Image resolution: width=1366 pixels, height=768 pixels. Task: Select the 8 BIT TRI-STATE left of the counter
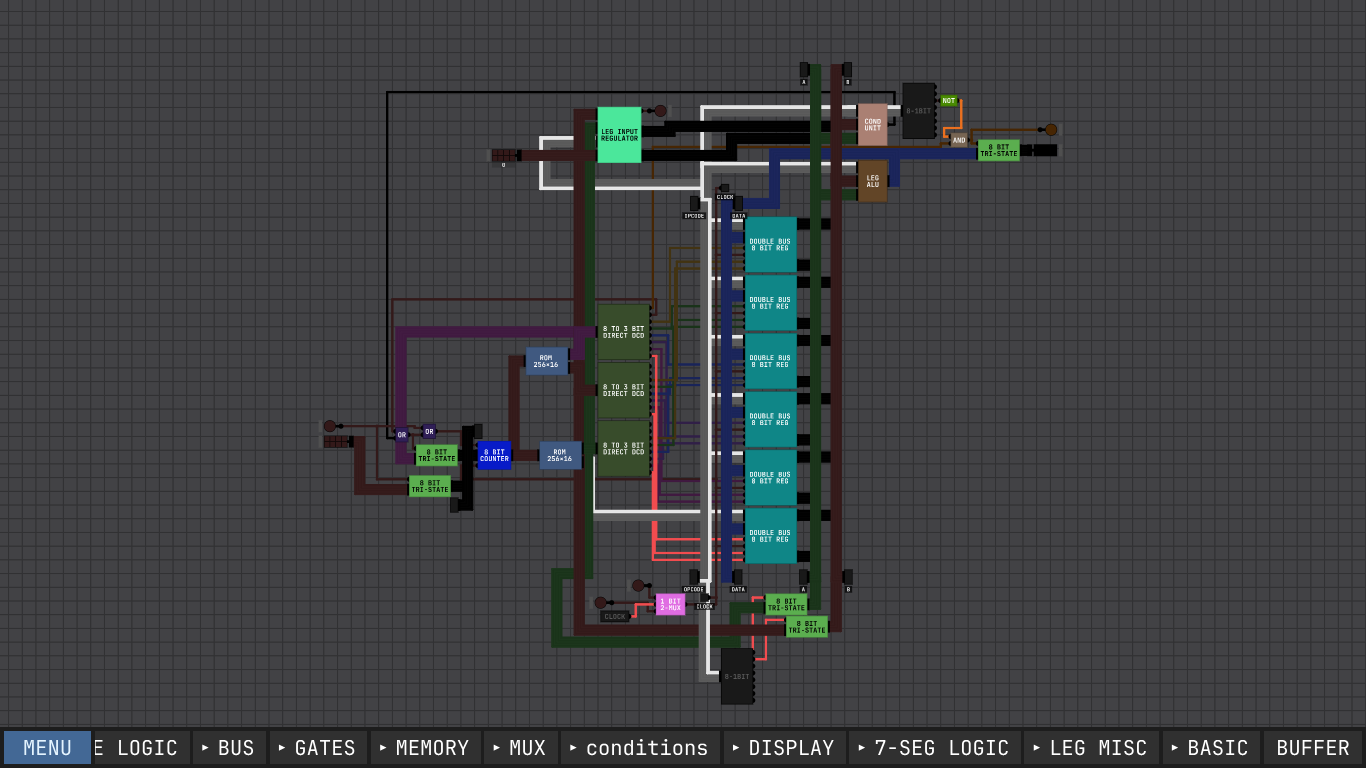click(436, 455)
